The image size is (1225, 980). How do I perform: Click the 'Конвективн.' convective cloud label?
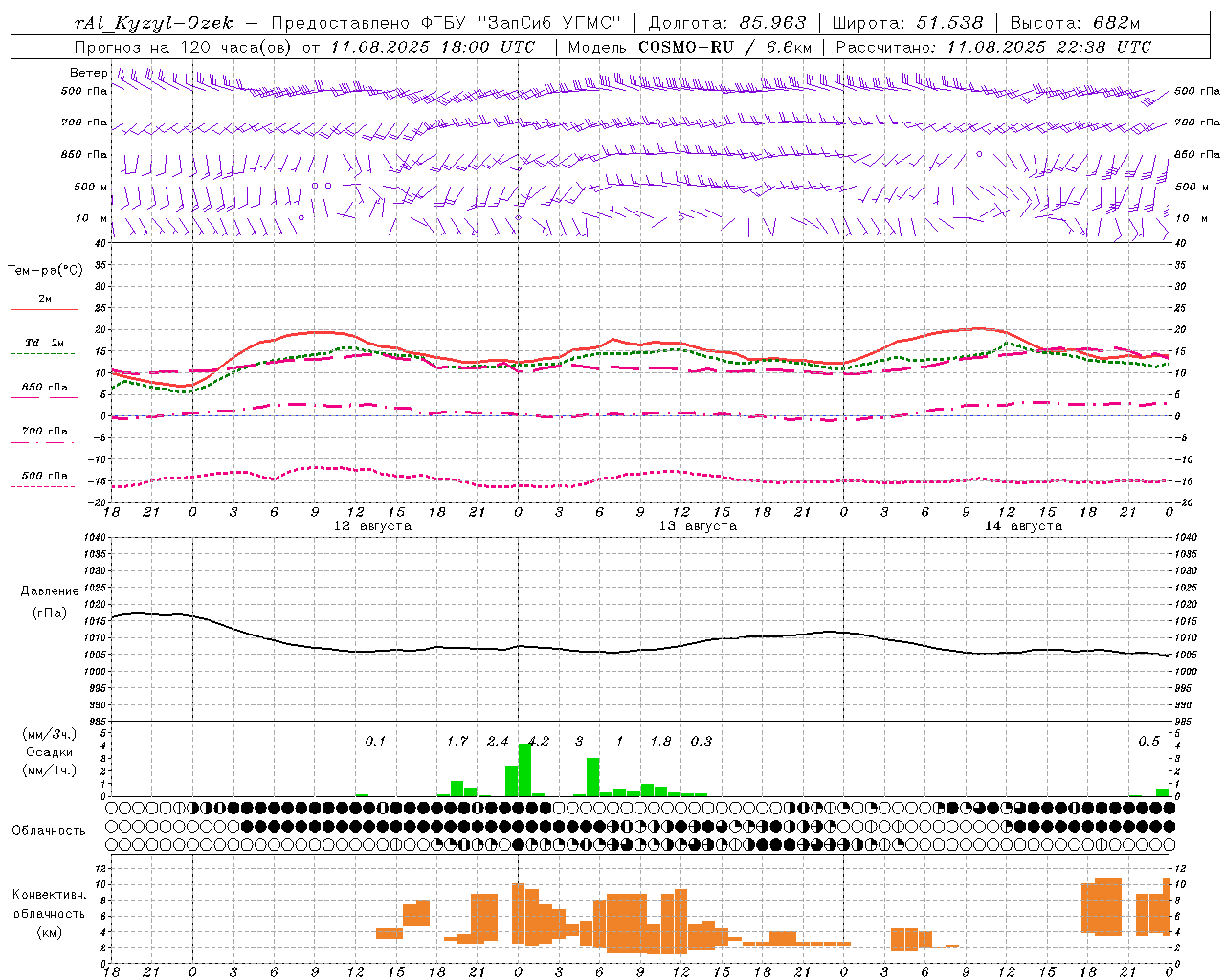(x=50, y=895)
